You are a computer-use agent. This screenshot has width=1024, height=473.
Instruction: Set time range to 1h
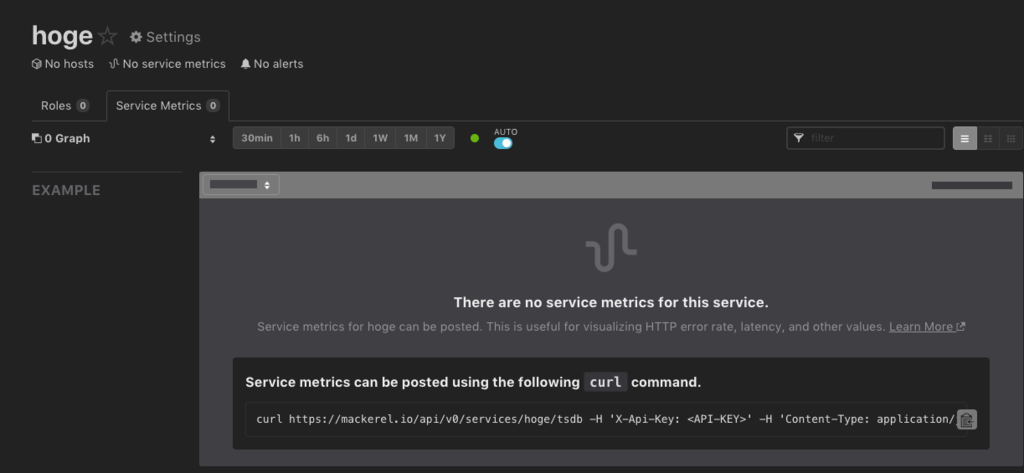[x=295, y=138]
